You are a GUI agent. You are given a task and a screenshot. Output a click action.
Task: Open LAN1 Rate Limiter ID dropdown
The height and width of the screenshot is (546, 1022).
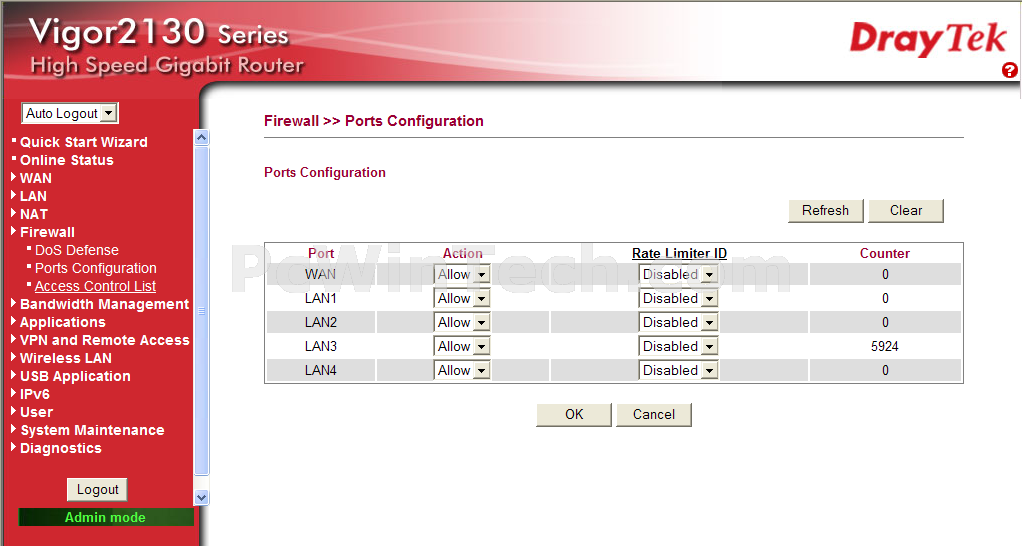coord(679,298)
